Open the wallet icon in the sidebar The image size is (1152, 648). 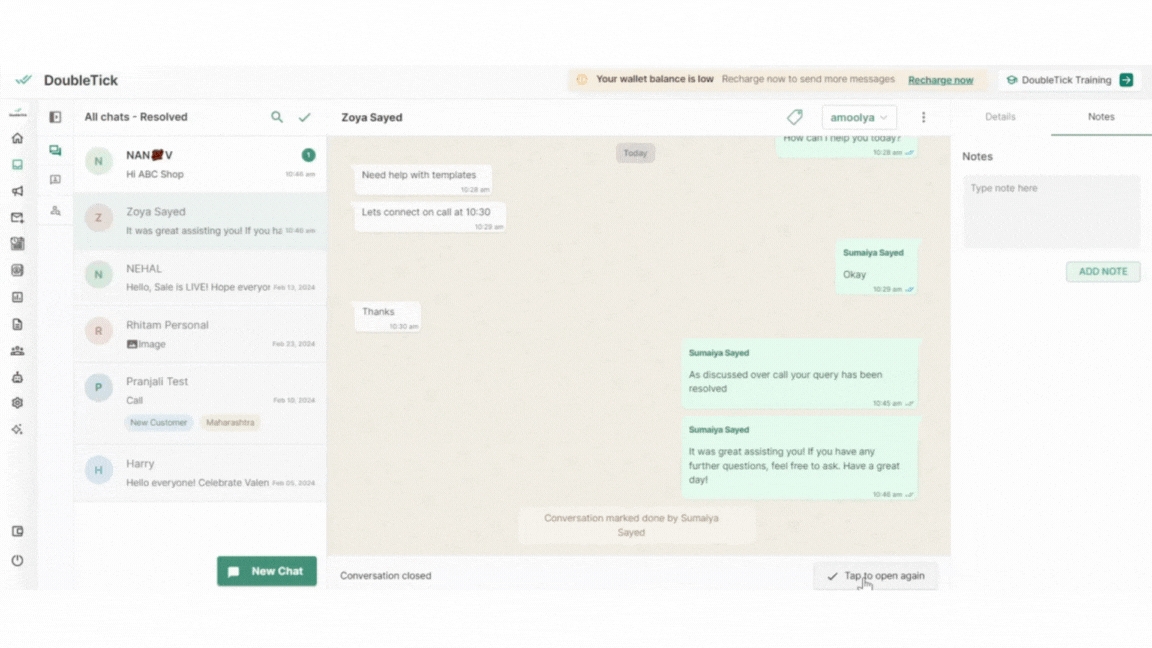click(17, 531)
